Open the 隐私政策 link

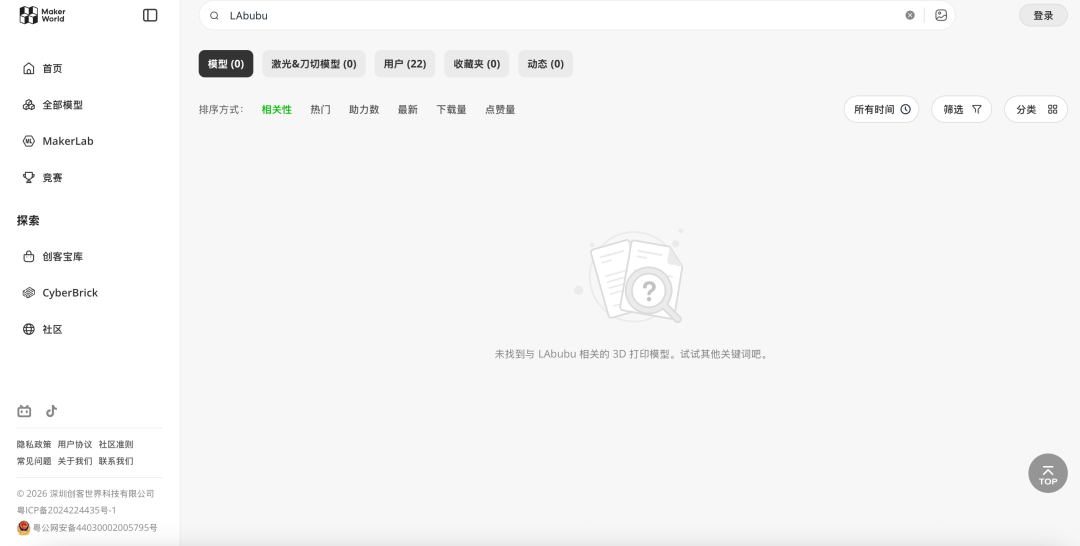(34, 444)
